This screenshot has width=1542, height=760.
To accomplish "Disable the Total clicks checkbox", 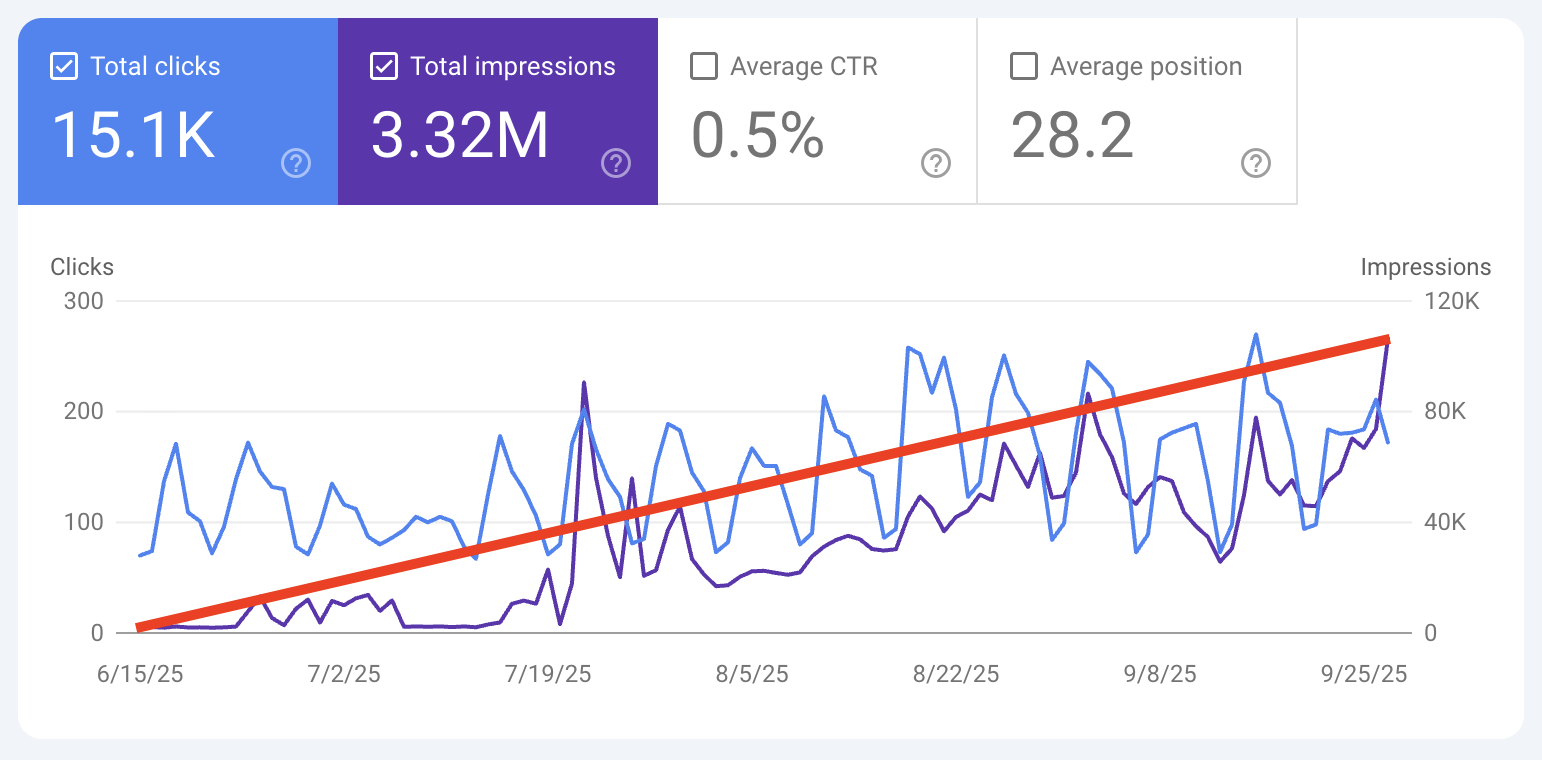I will point(63,65).
